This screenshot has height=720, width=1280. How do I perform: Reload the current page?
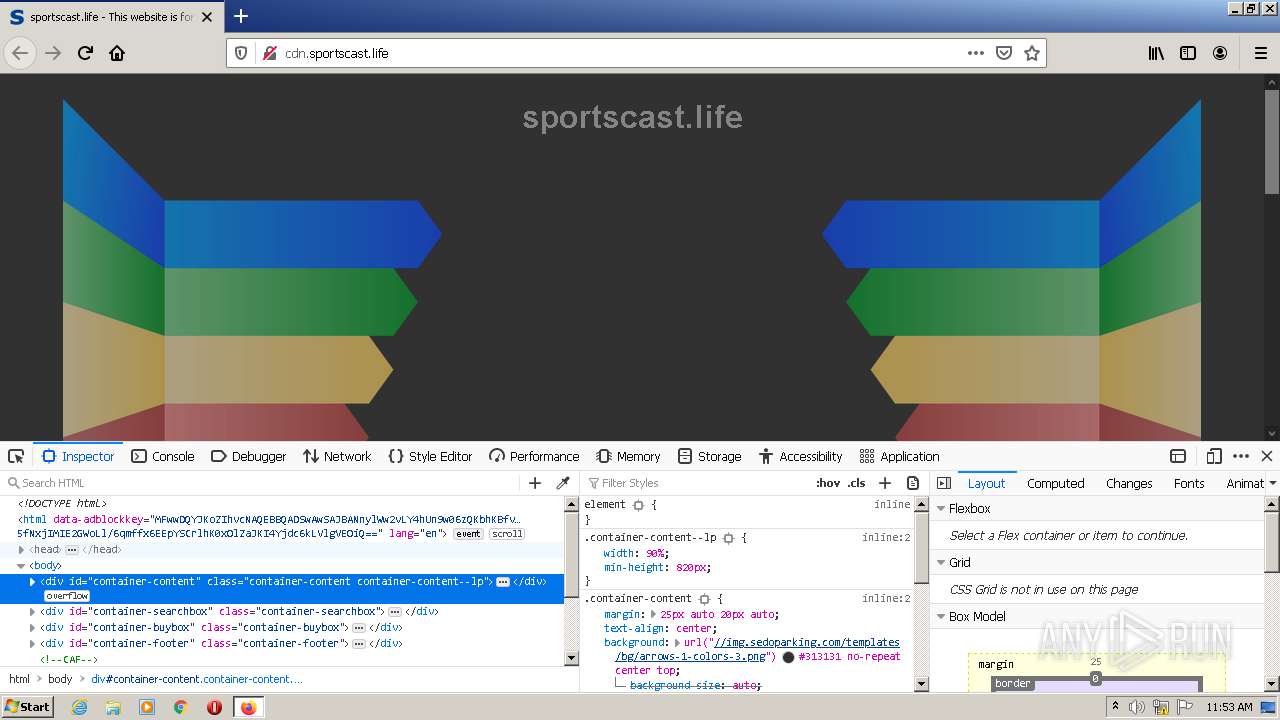[x=85, y=53]
